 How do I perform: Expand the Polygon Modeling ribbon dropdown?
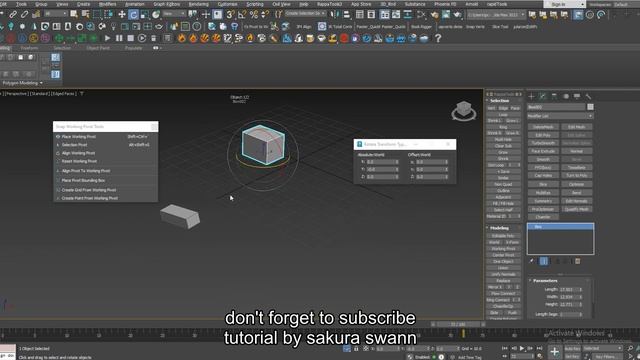[x=22, y=83]
